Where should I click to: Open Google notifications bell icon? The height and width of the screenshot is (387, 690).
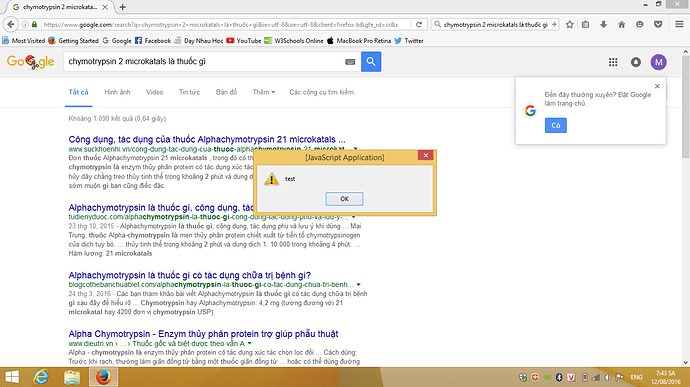(636, 62)
